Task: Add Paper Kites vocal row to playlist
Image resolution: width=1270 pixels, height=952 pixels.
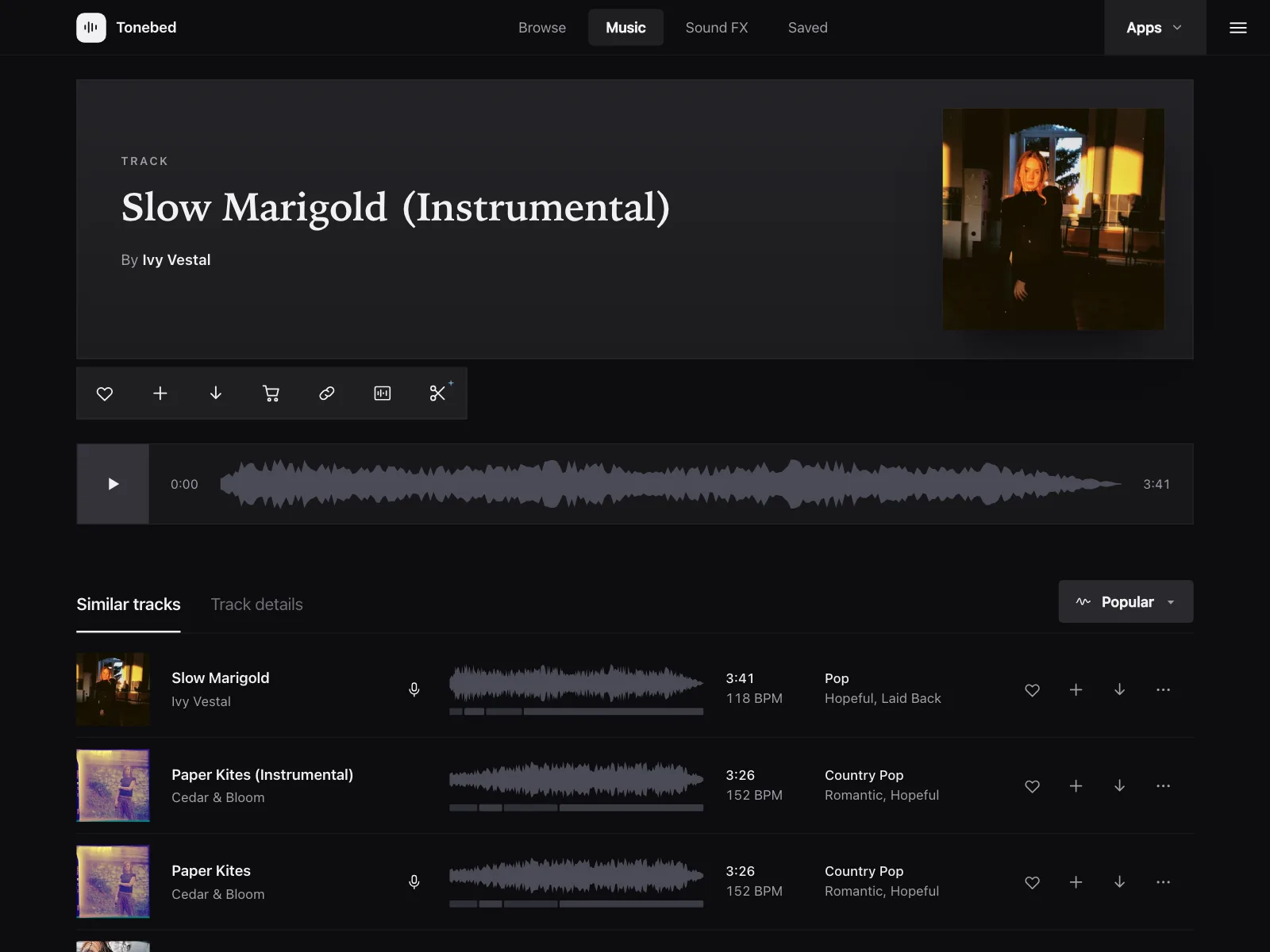Action: click(1076, 882)
